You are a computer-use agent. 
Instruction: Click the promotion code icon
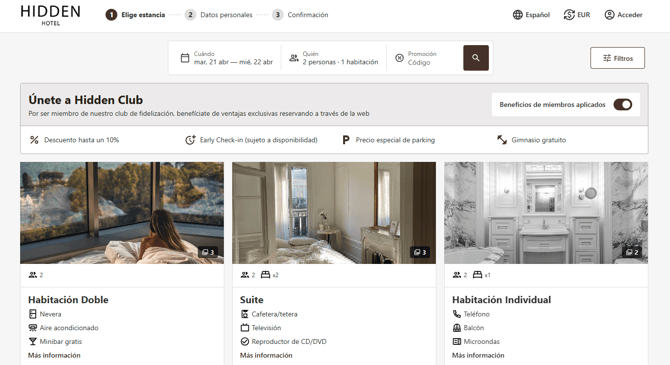pyautogui.click(x=399, y=58)
